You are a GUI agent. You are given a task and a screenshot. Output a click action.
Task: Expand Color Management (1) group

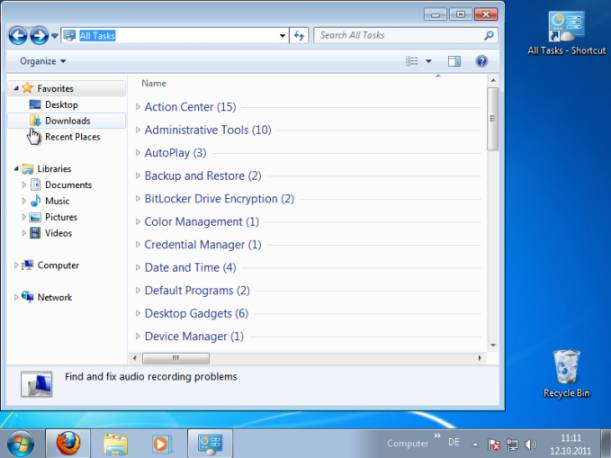coord(138,222)
